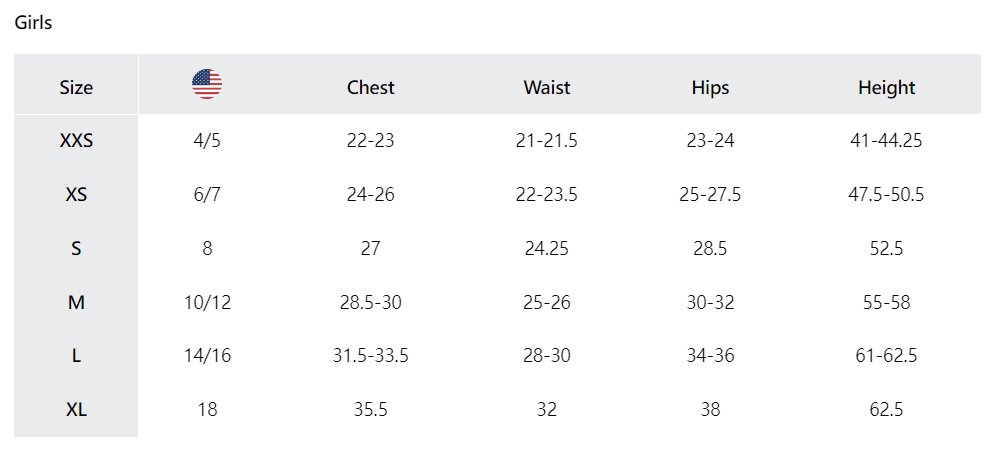
Task: Select the Hips column header
Action: pos(710,88)
